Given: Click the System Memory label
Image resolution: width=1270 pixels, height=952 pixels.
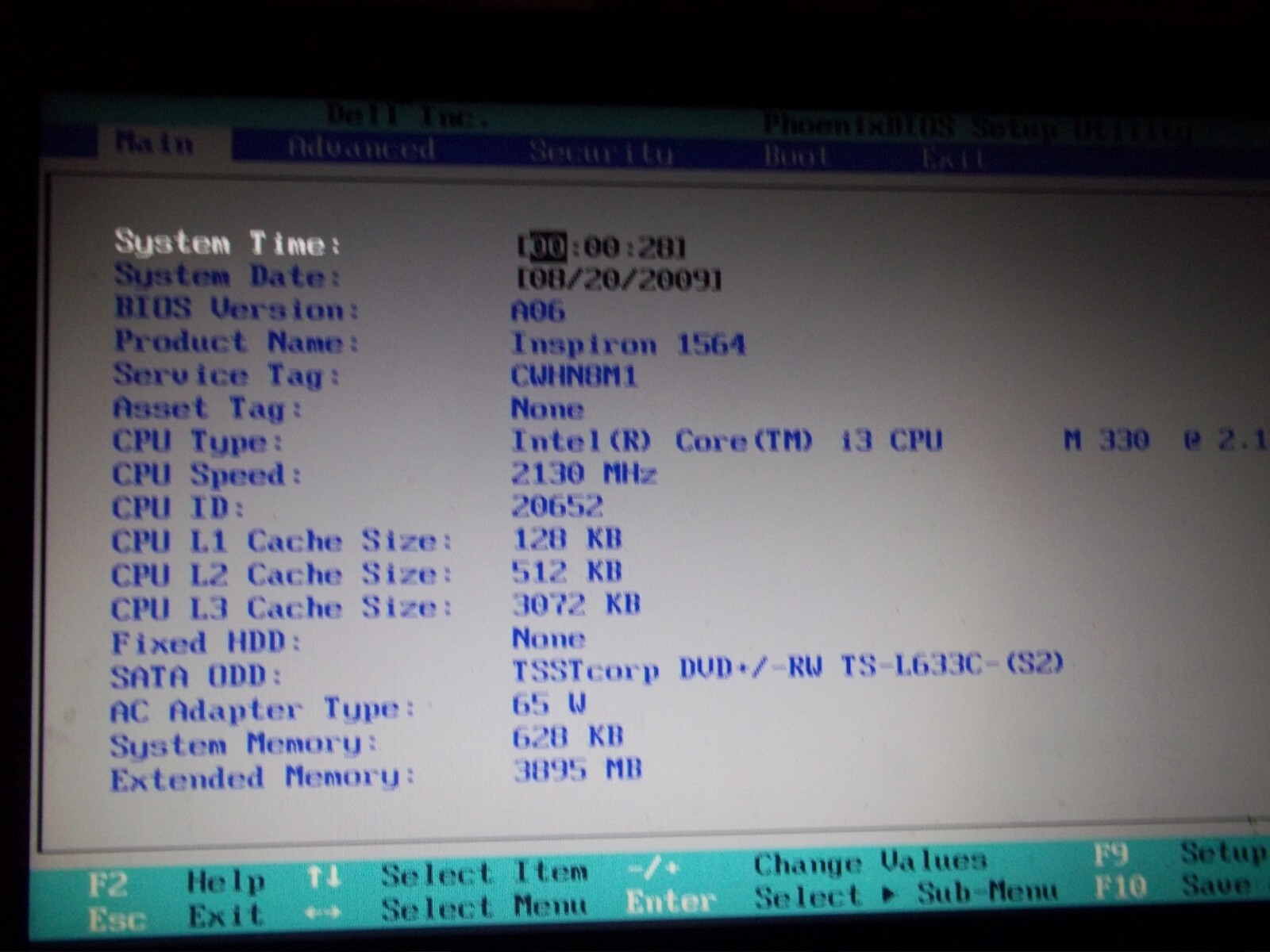Looking at the screenshot, I should [x=244, y=744].
